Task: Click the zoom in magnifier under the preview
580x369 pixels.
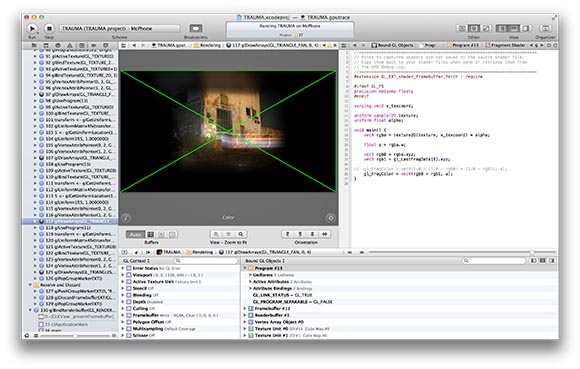Action: click(240, 234)
